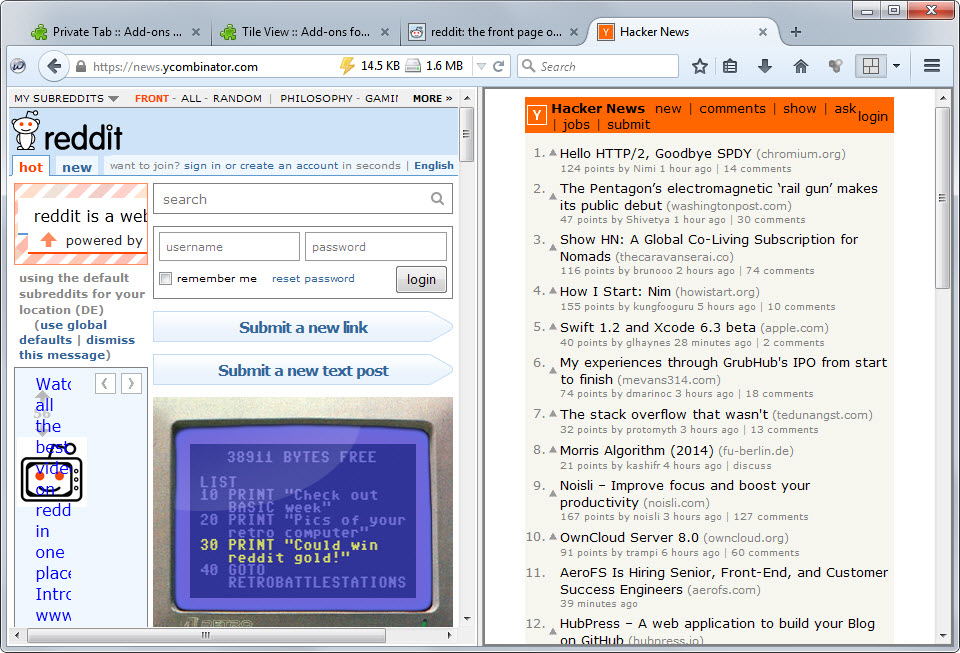Image resolution: width=960 pixels, height=653 pixels.
Task: Open the Downloads arrow icon
Action: (765, 66)
